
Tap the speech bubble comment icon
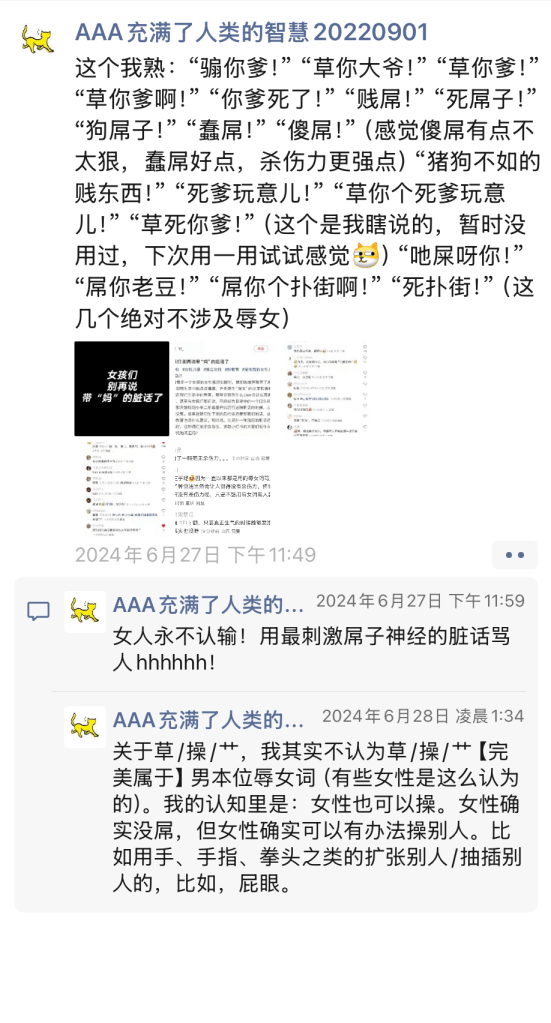38,611
